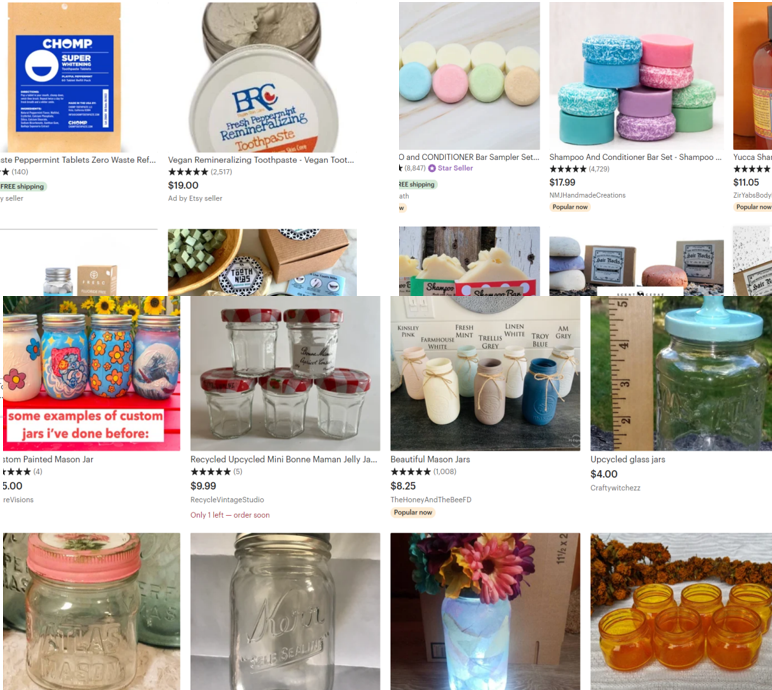The image size is (772, 690).
Task: Open Recycled Upcycled Mini Bonne Maman listing
Action: (284, 459)
